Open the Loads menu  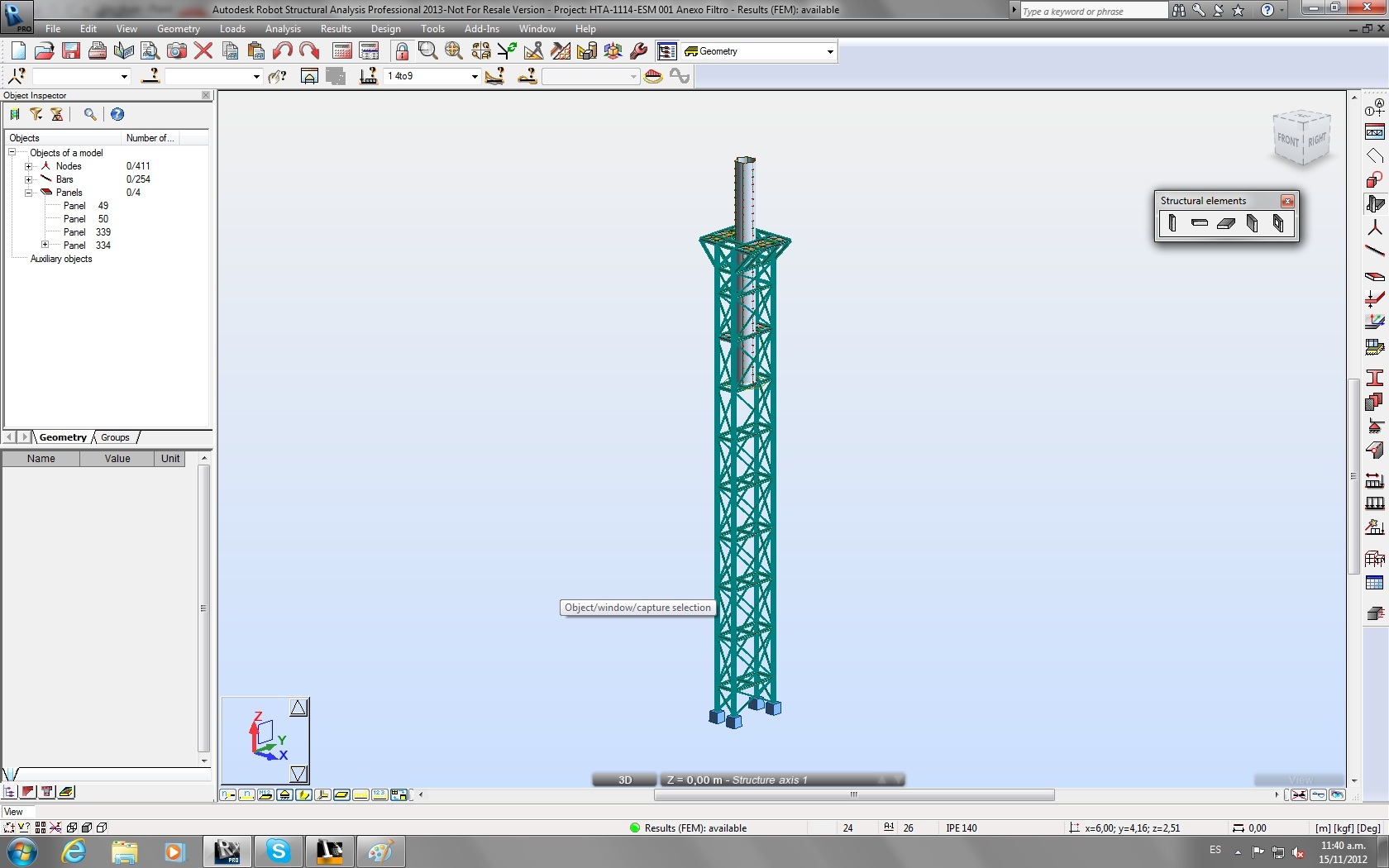tap(232, 28)
